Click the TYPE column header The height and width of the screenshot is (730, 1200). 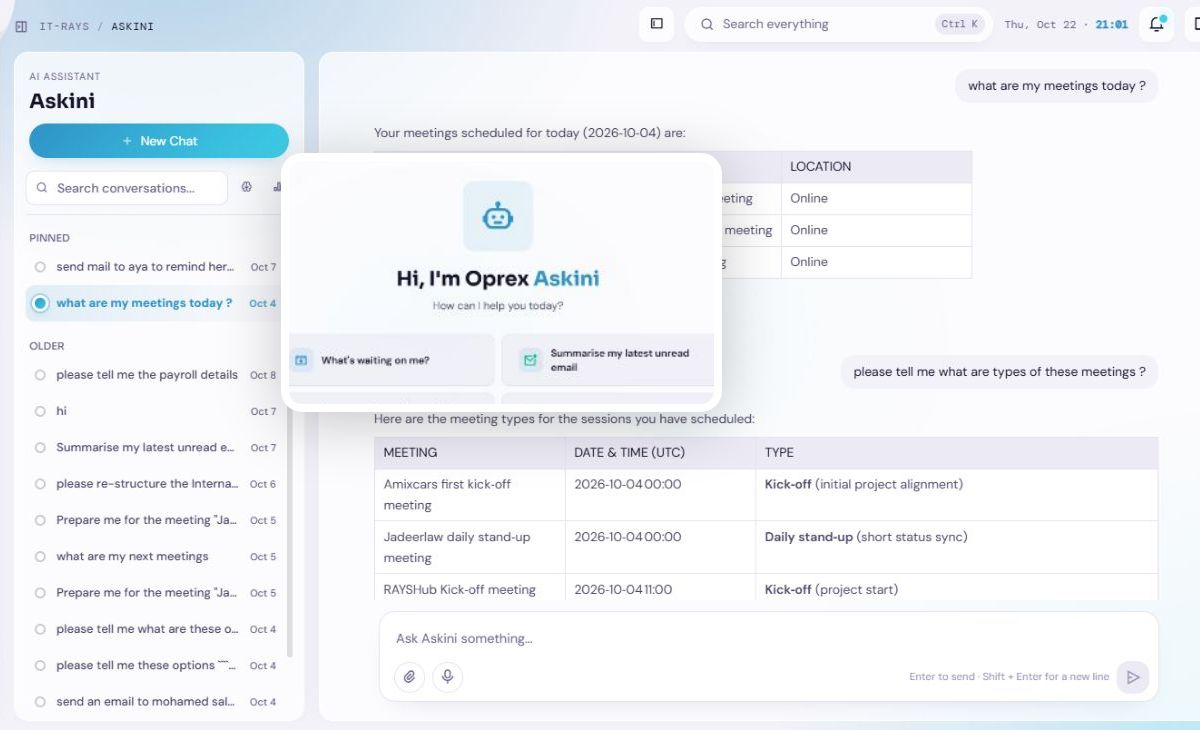tap(957, 453)
